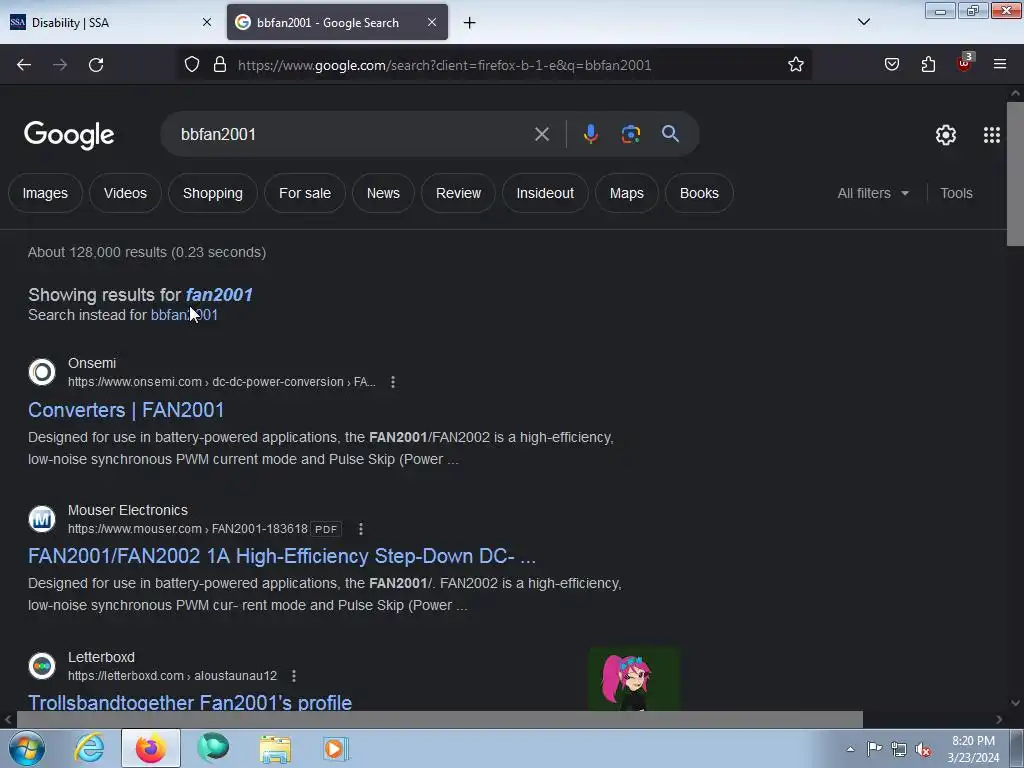Open the Windows Start menu
Screen dimensions: 1024x768
click(x=27, y=748)
